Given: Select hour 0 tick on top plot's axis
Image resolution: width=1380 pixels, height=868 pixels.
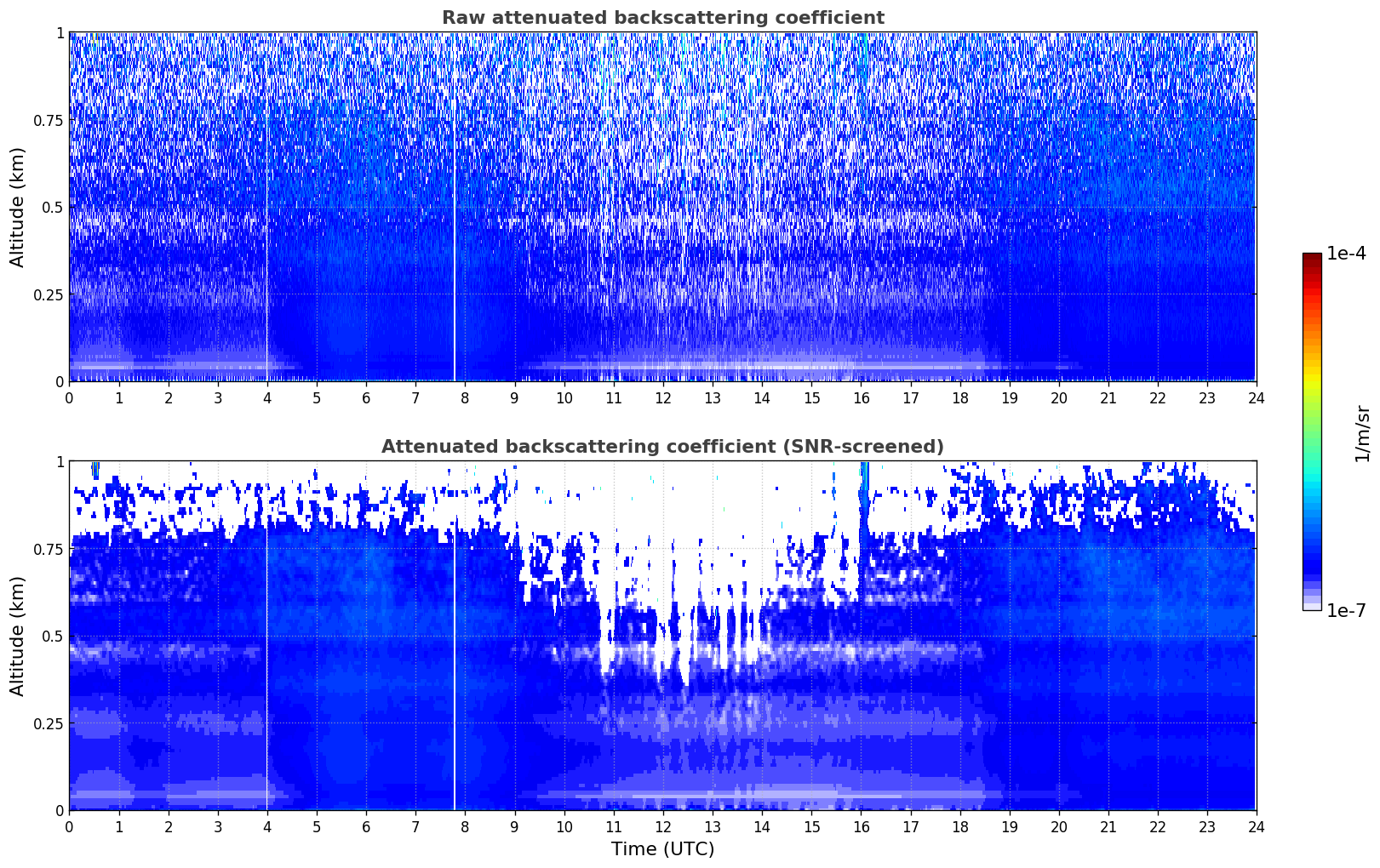Looking at the screenshot, I should [x=69, y=397].
